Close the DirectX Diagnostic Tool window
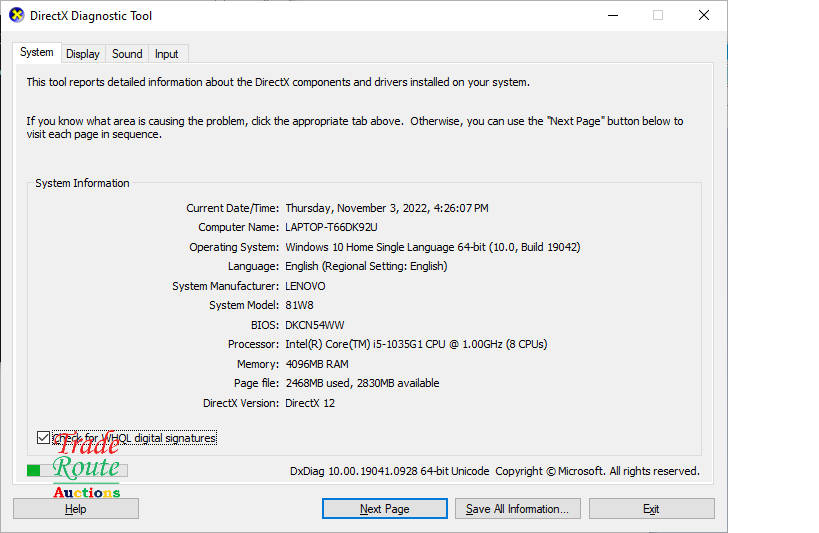The width and height of the screenshot is (819, 533). point(704,15)
